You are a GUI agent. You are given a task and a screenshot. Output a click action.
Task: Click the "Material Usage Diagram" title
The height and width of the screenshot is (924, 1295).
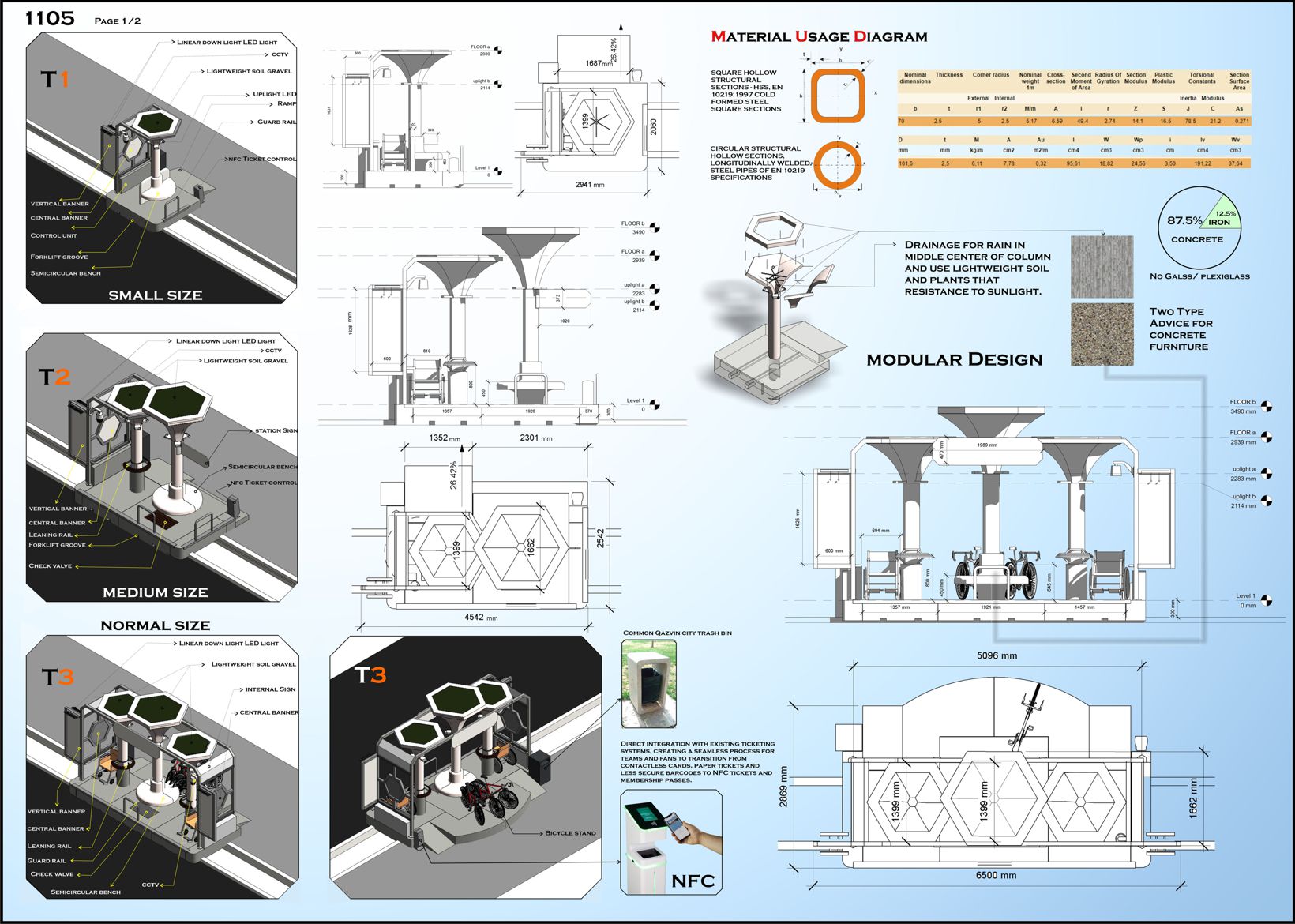pos(819,36)
